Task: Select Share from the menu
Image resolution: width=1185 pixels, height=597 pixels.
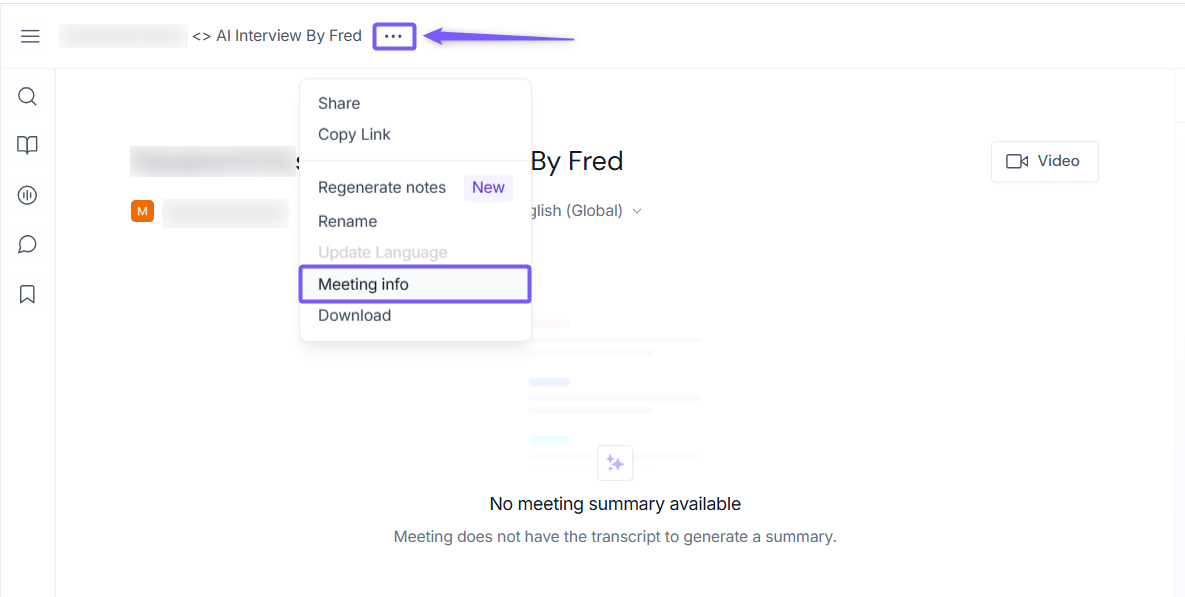Action: click(339, 103)
